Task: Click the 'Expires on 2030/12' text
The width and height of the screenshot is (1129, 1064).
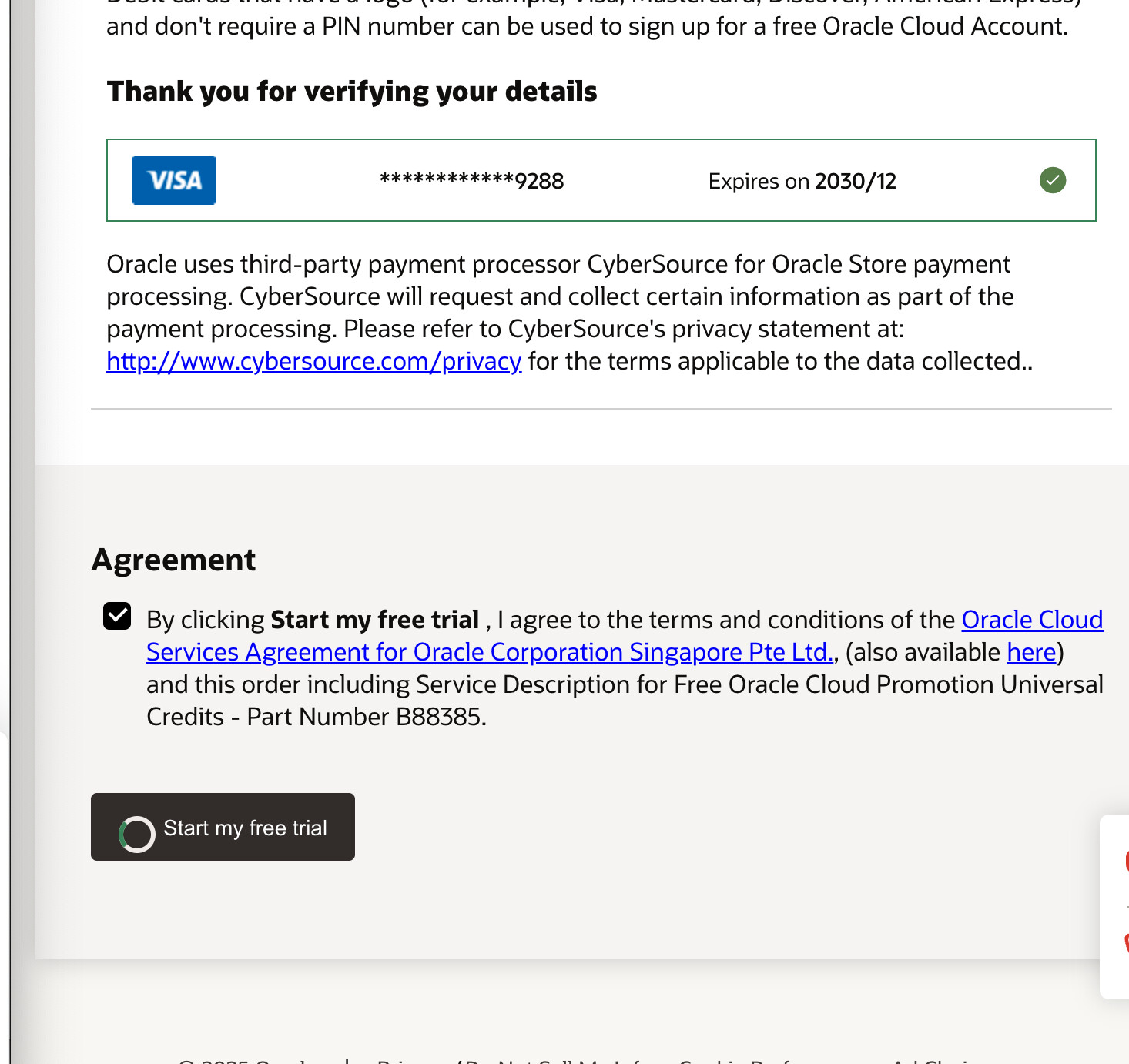Action: coord(802,181)
